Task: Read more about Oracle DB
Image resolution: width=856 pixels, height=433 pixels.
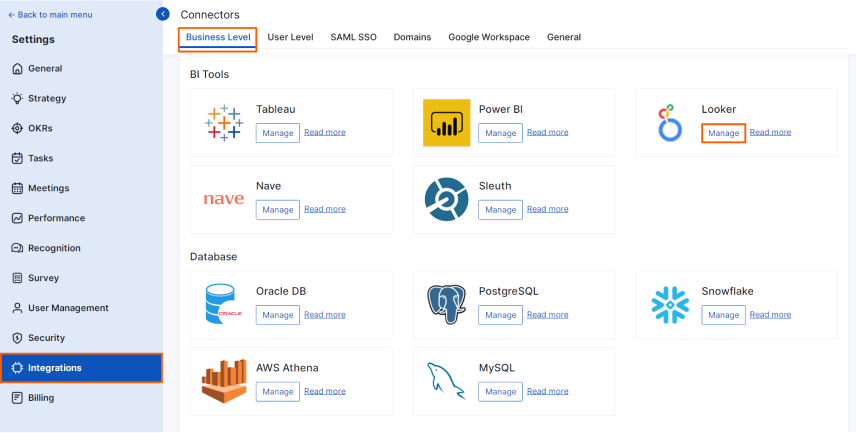Action: (325, 315)
